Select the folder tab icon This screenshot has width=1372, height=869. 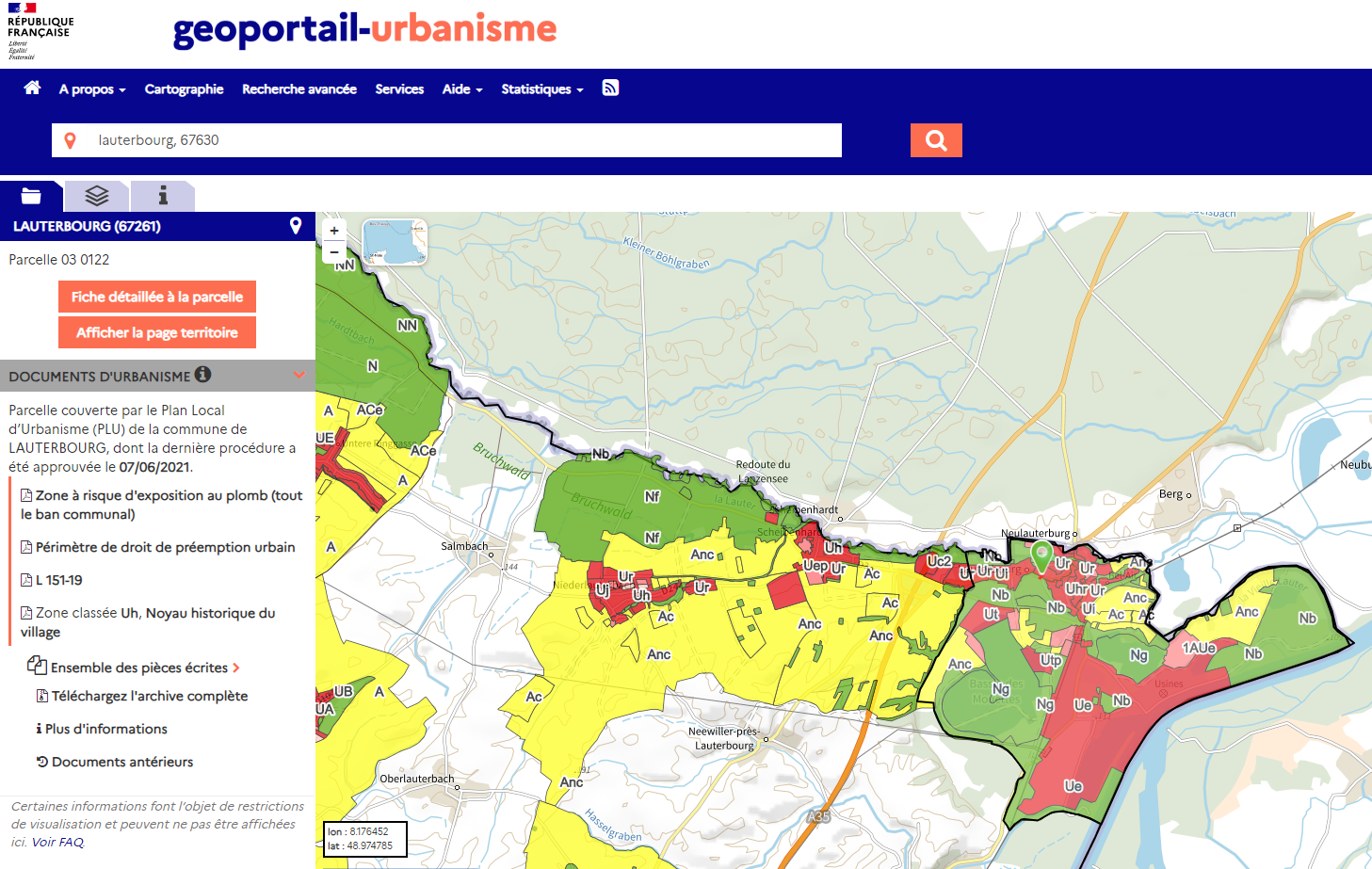click(x=31, y=196)
